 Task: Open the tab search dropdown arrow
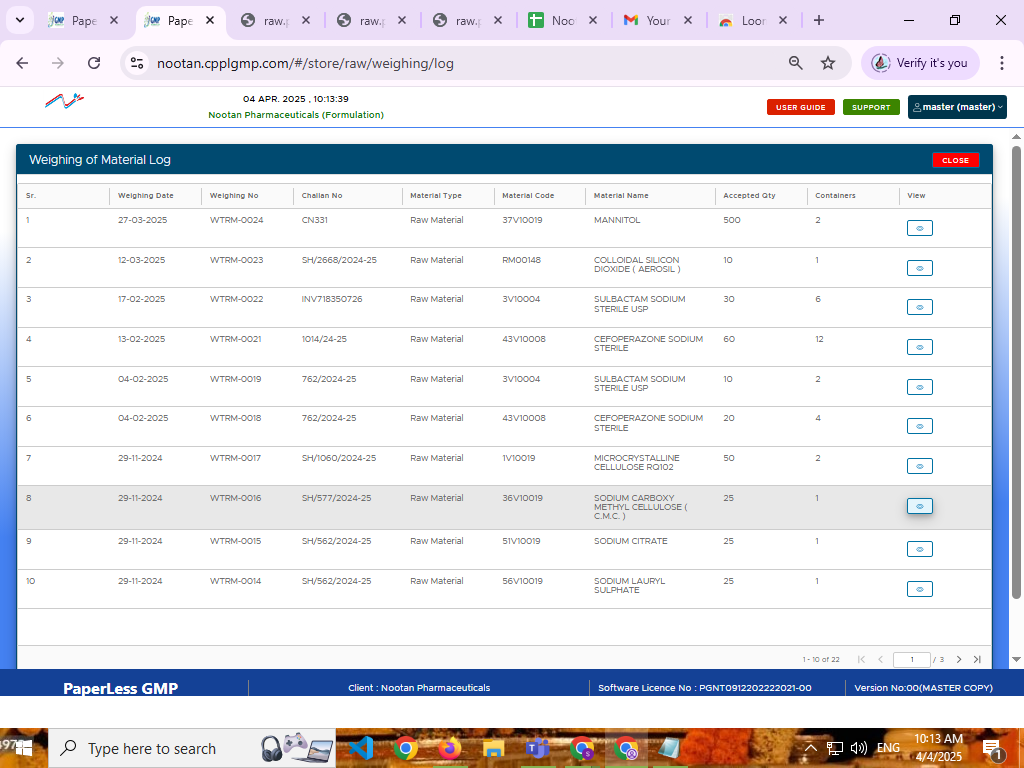click(20, 20)
